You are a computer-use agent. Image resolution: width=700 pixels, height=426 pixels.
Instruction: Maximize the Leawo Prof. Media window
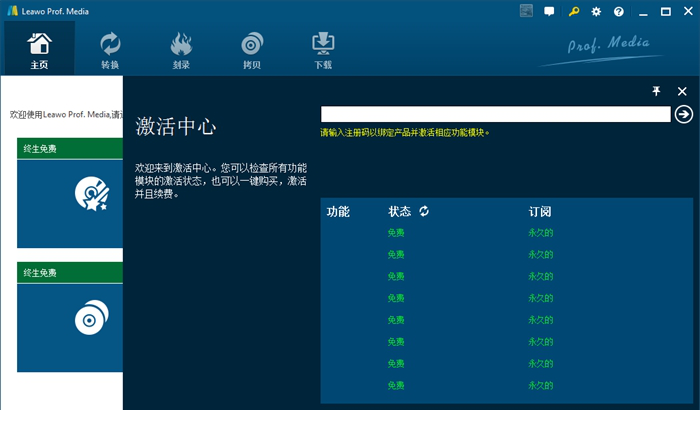665,12
